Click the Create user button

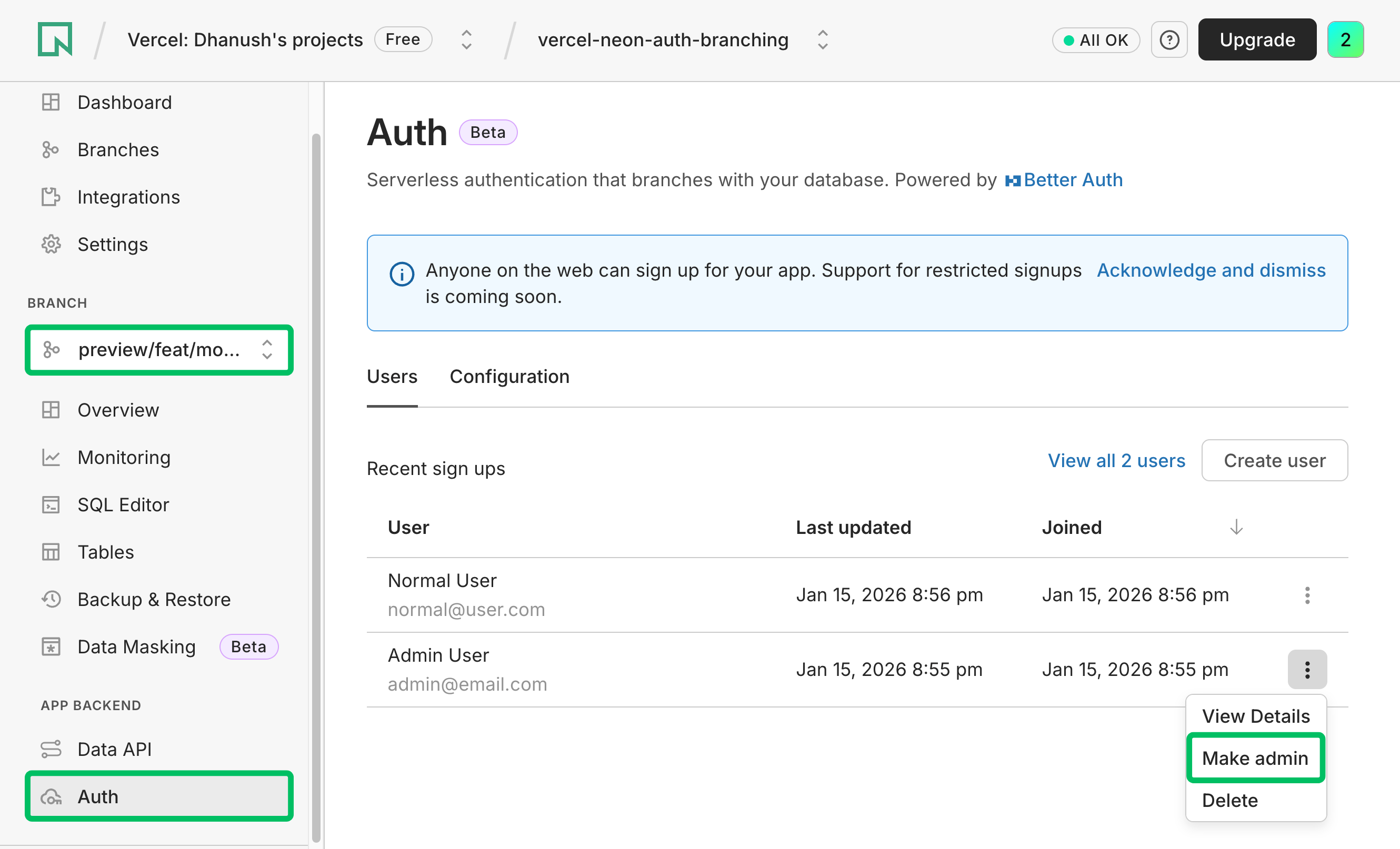click(1274, 460)
